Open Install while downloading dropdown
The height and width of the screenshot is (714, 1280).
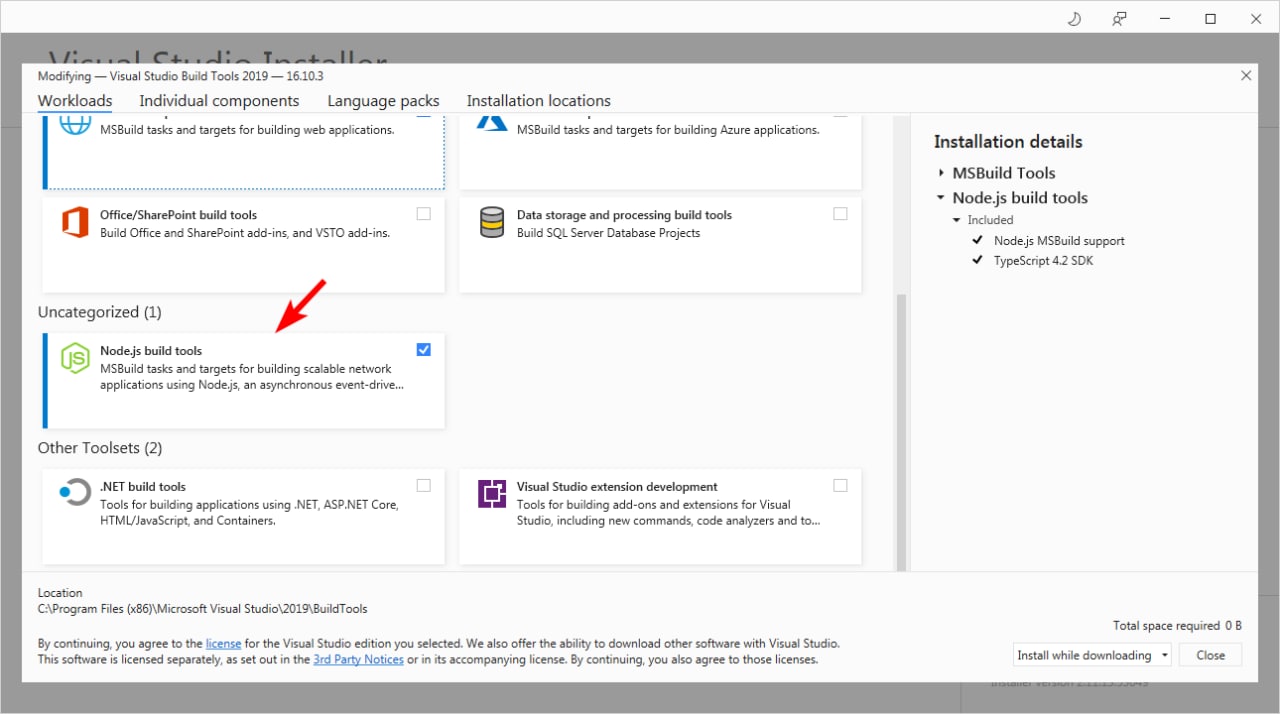[1092, 655]
